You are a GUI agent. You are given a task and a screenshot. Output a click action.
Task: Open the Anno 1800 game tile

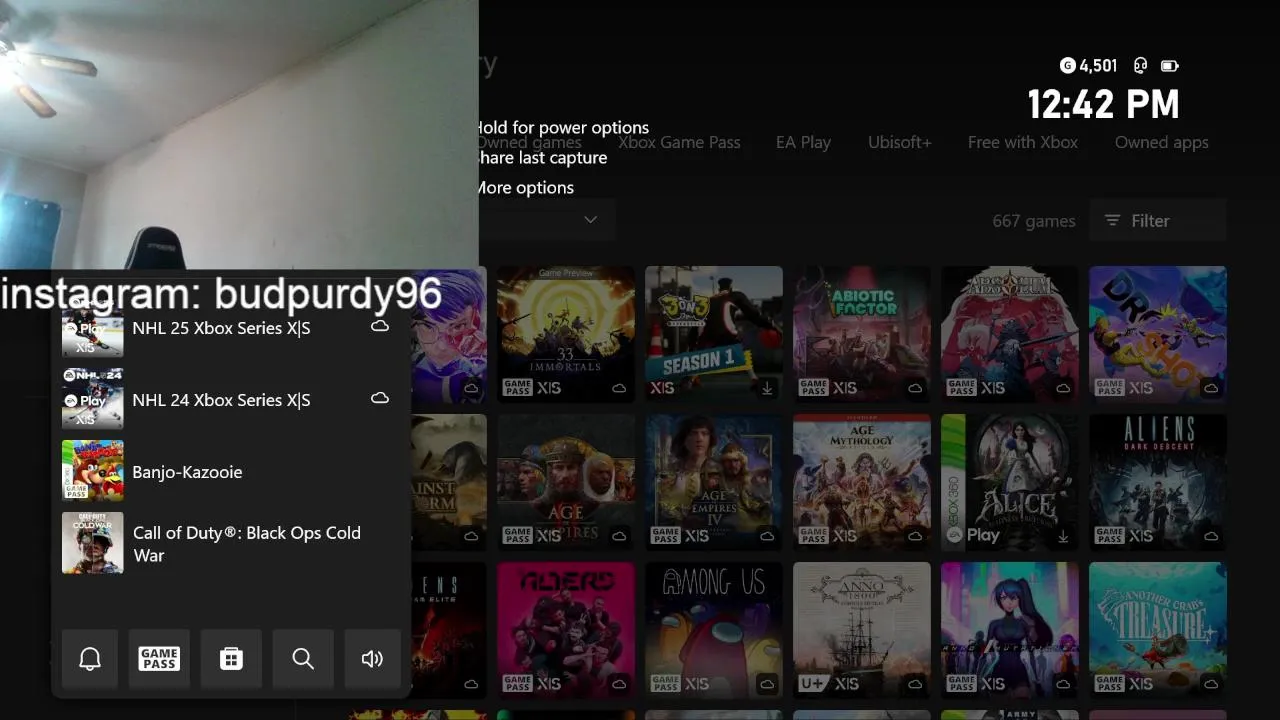coord(862,630)
